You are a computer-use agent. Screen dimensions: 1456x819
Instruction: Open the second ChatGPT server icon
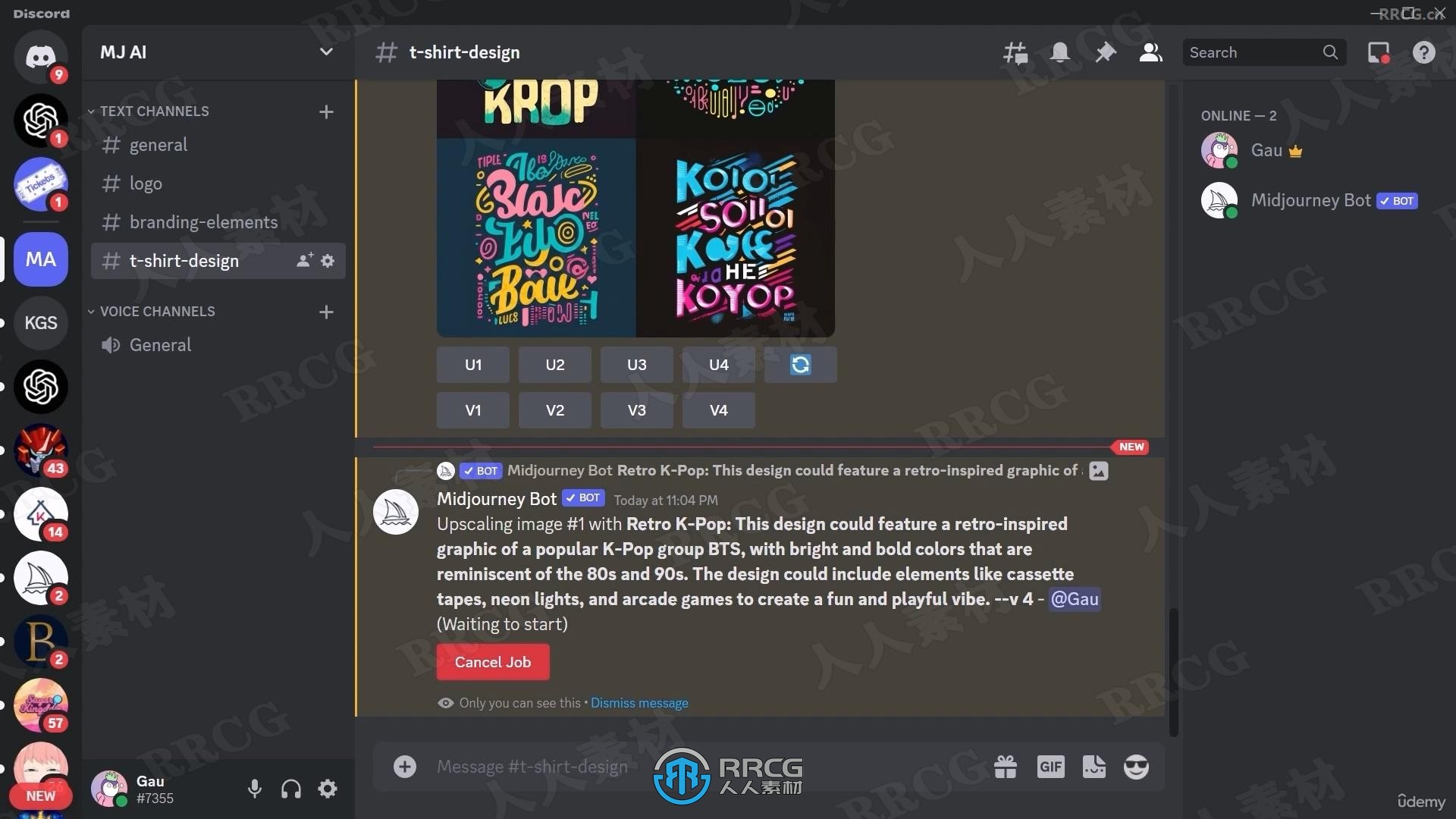[41, 387]
